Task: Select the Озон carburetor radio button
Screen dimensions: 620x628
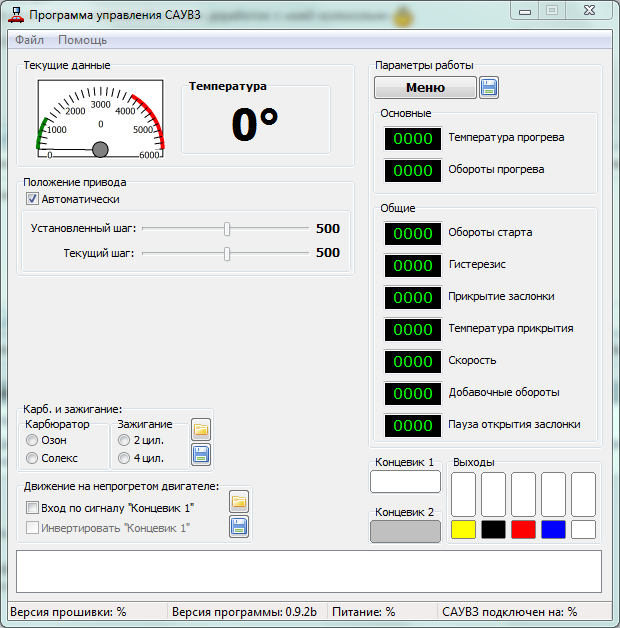Action: (x=32, y=440)
